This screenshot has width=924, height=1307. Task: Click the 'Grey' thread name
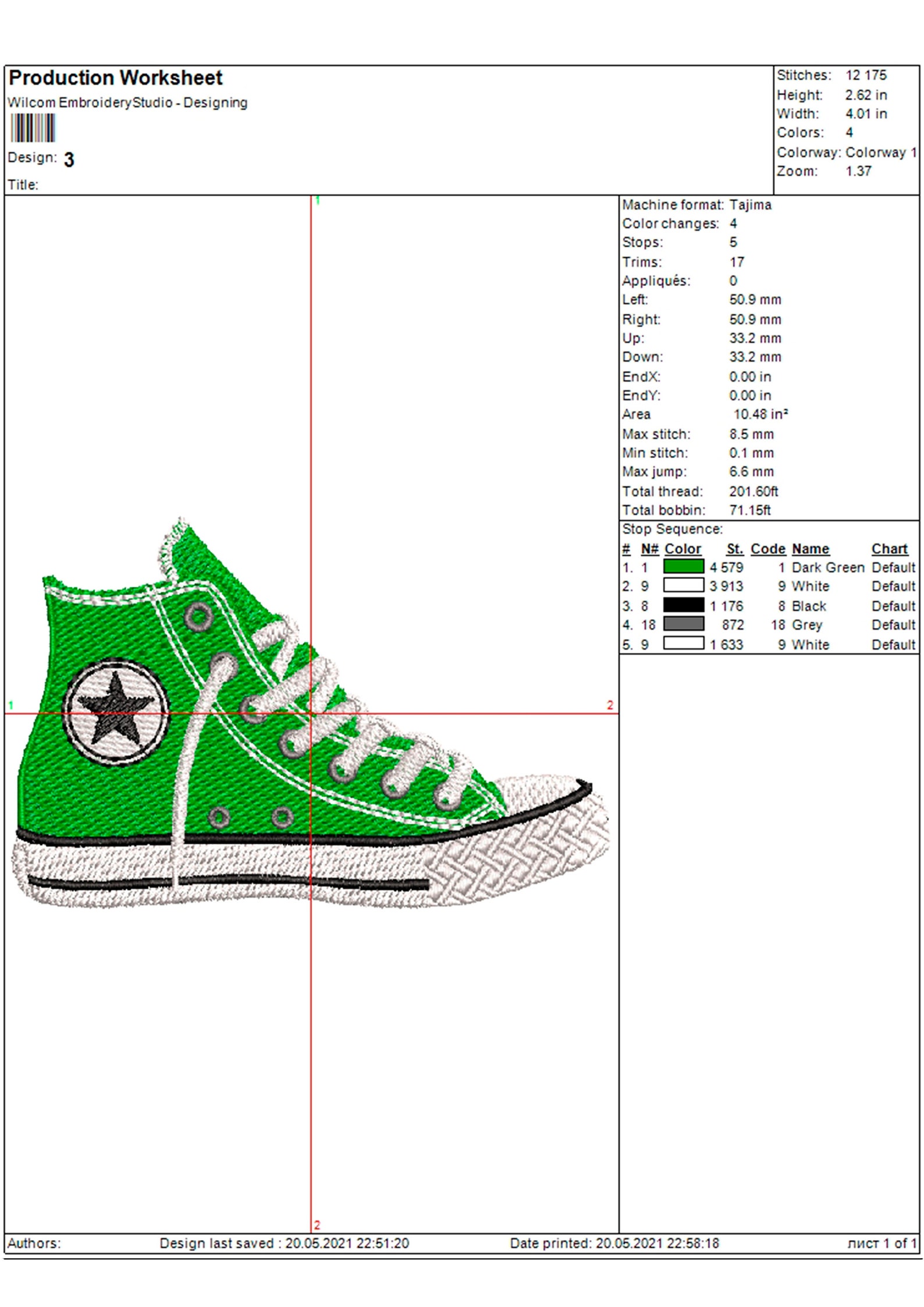(x=807, y=625)
